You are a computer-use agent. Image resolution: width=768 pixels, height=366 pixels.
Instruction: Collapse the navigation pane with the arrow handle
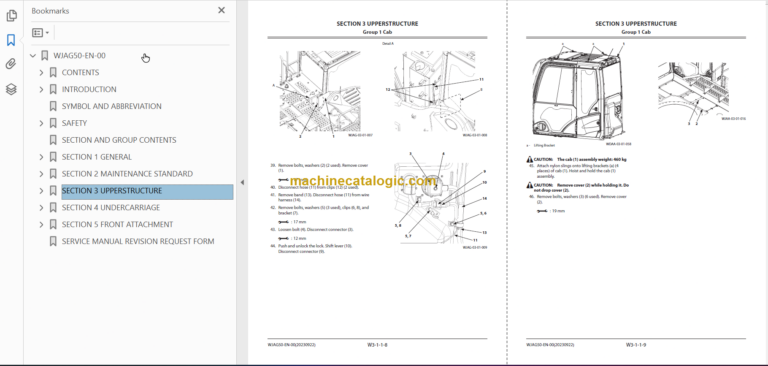click(242, 183)
